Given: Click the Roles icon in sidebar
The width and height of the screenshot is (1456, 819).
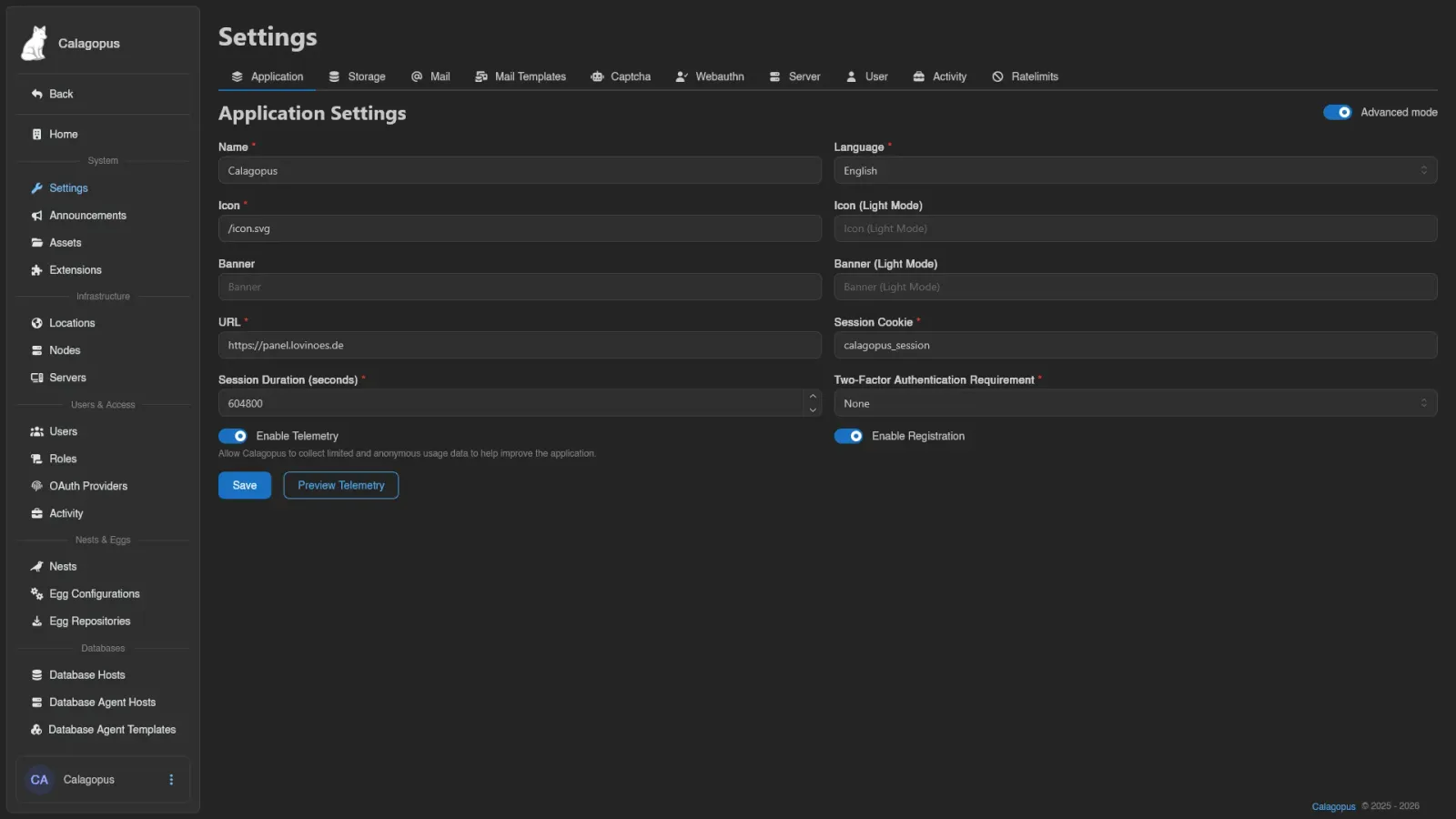Looking at the screenshot, I should [37, 459].
